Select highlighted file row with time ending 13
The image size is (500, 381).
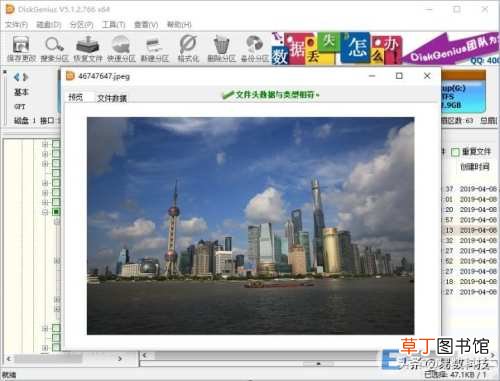470,230
